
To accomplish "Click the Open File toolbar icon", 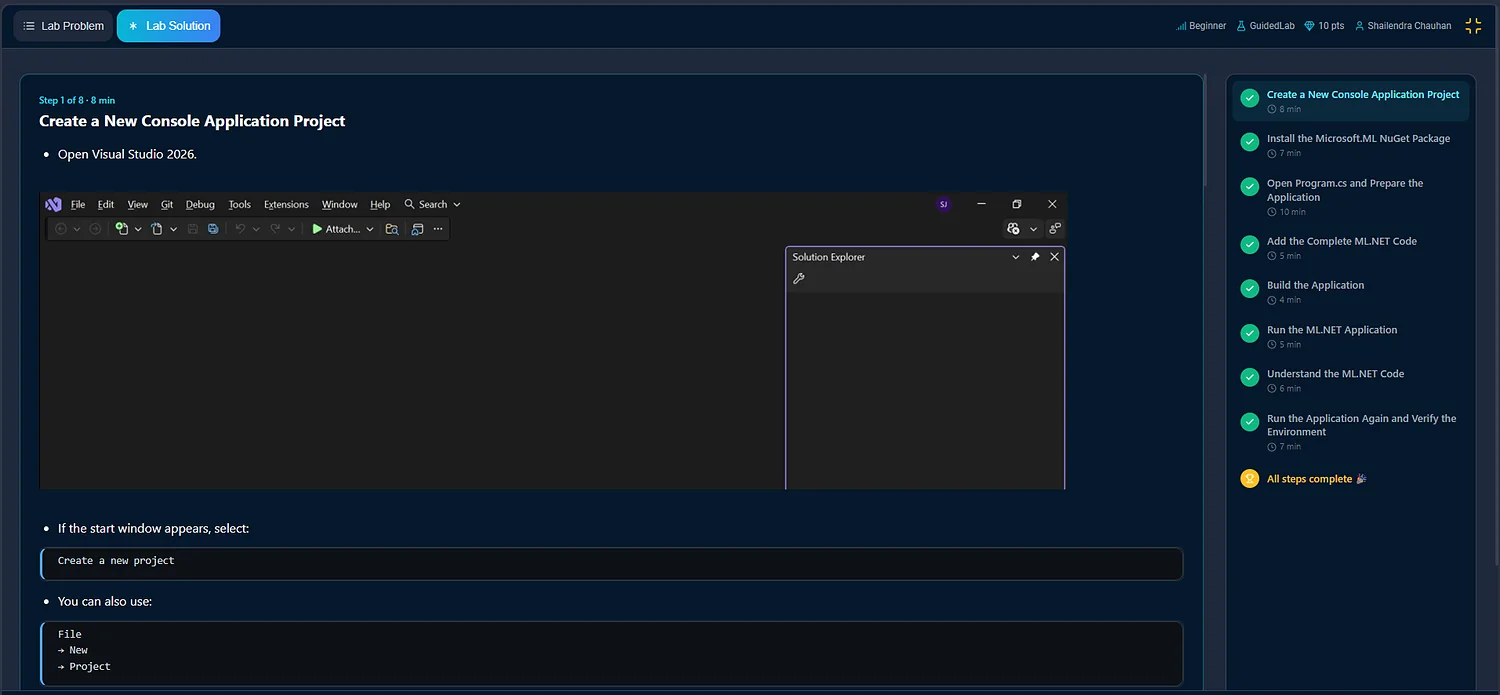I will 157,229.
